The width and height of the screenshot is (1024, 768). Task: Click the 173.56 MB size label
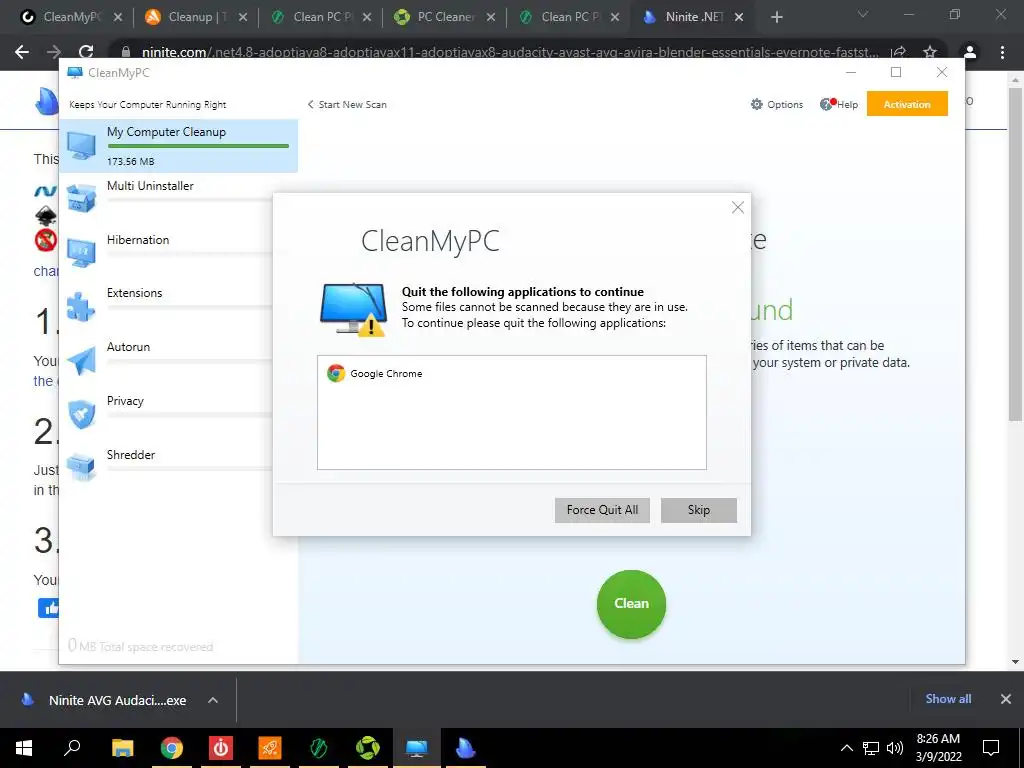131,161
